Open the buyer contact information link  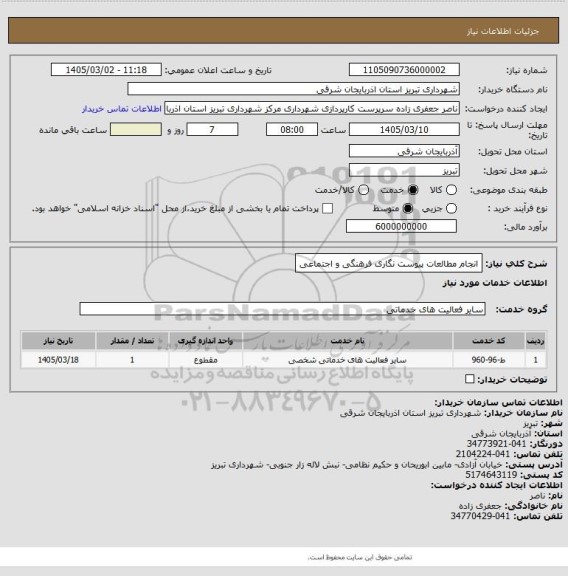122,109
